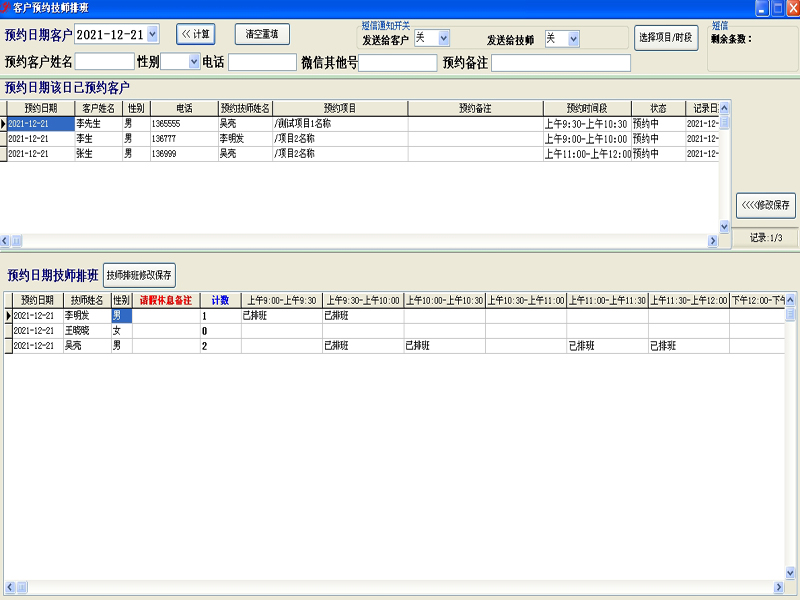The height and width of the screenshot is (600, 800).
Task: Click schedule table horizontal scroll right arrow
Action: (779, 587)
